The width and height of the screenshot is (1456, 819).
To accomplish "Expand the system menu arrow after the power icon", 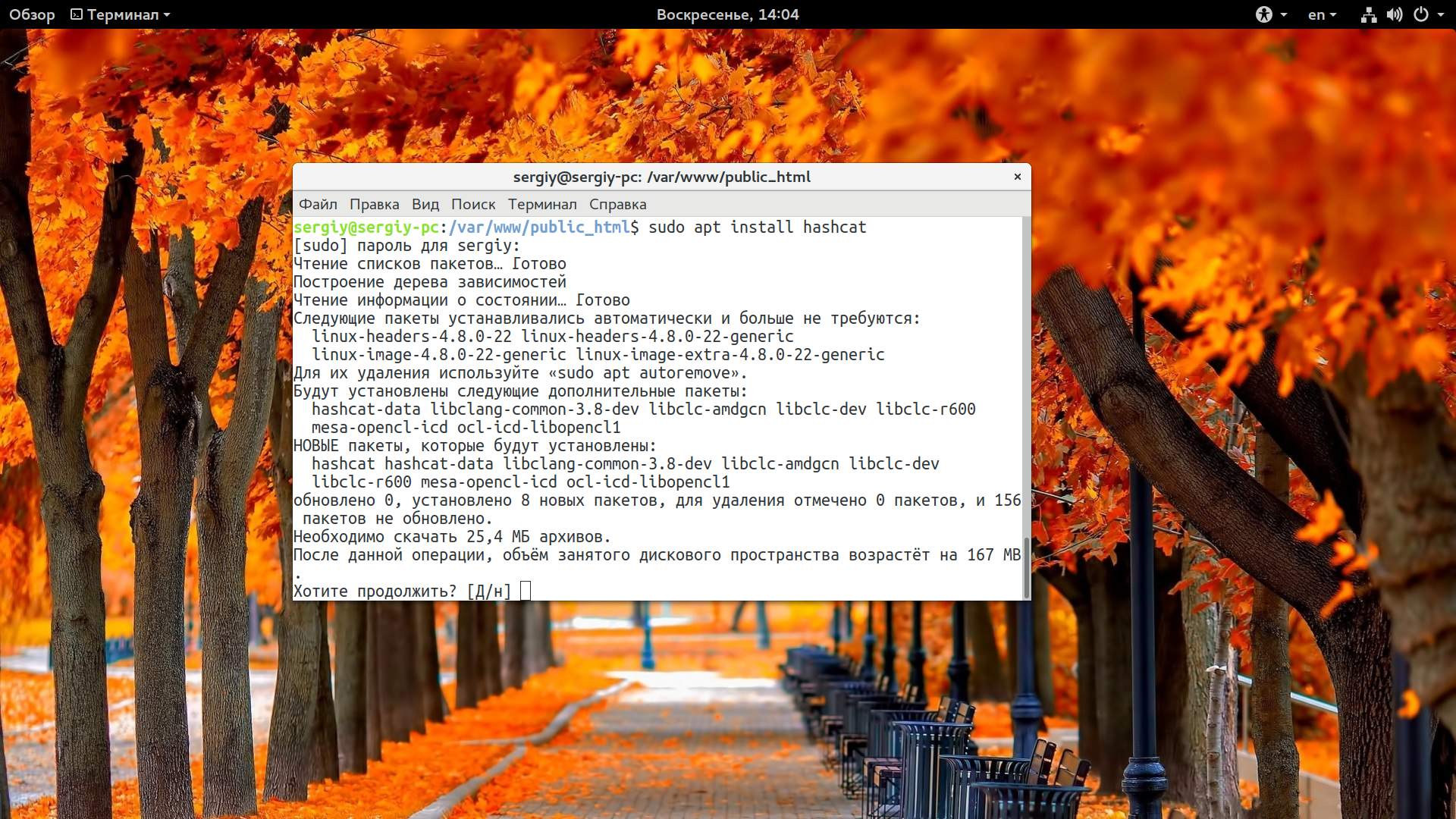I will [x=1440, y=14].
